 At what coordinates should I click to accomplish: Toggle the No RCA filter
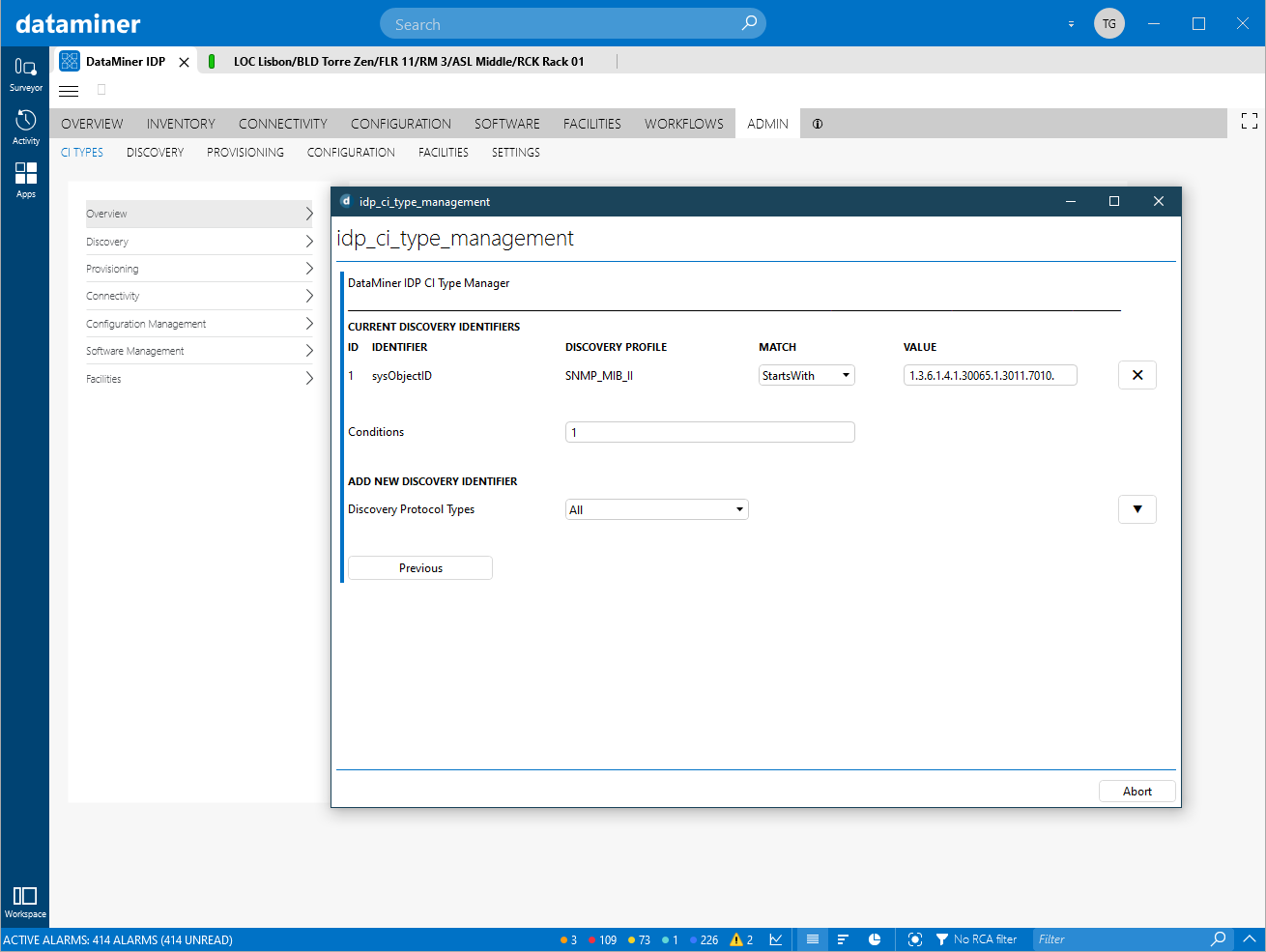976,939
